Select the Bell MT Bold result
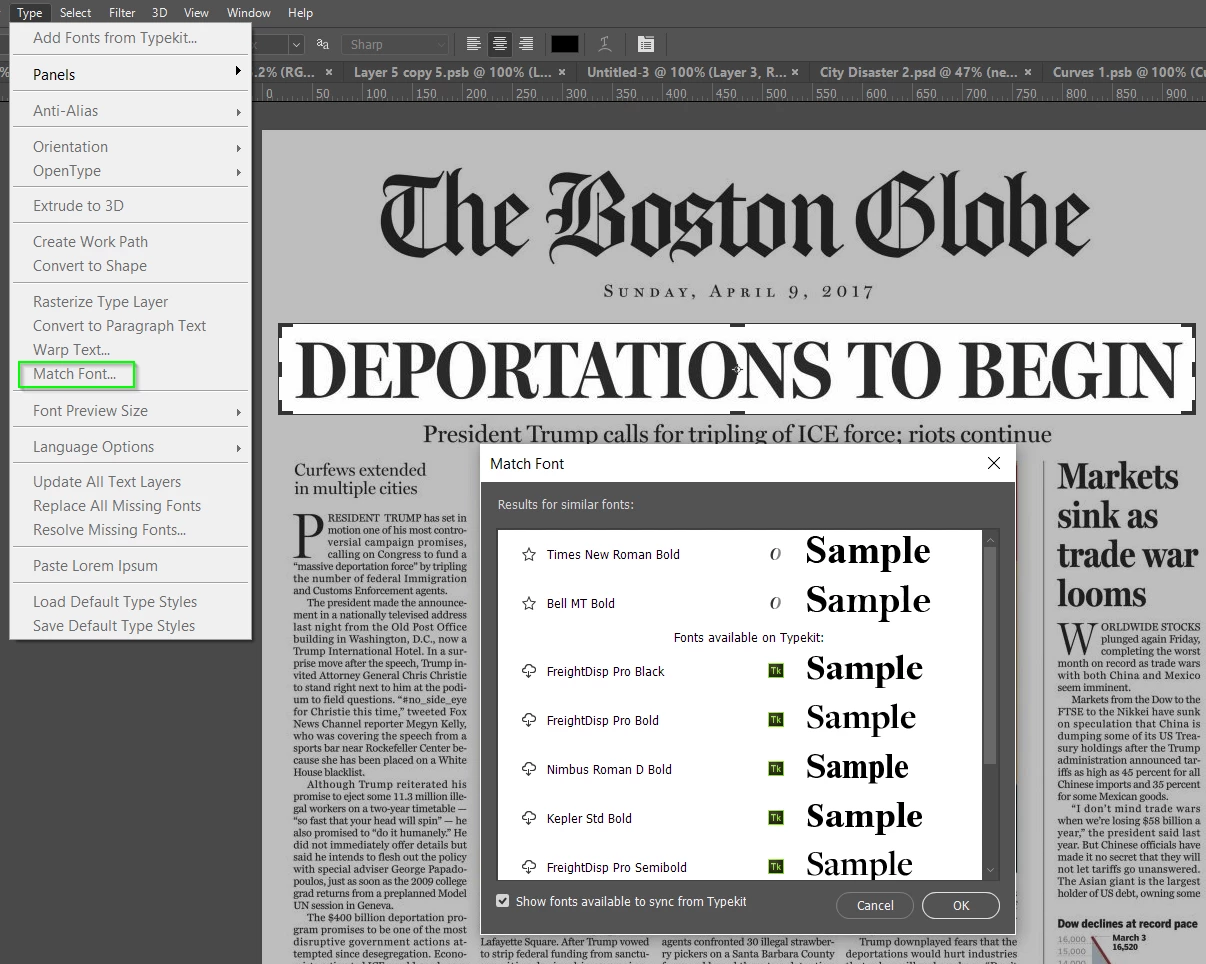Image resolution: width=1206 pixels, height=964 pixels. (740, 603)
